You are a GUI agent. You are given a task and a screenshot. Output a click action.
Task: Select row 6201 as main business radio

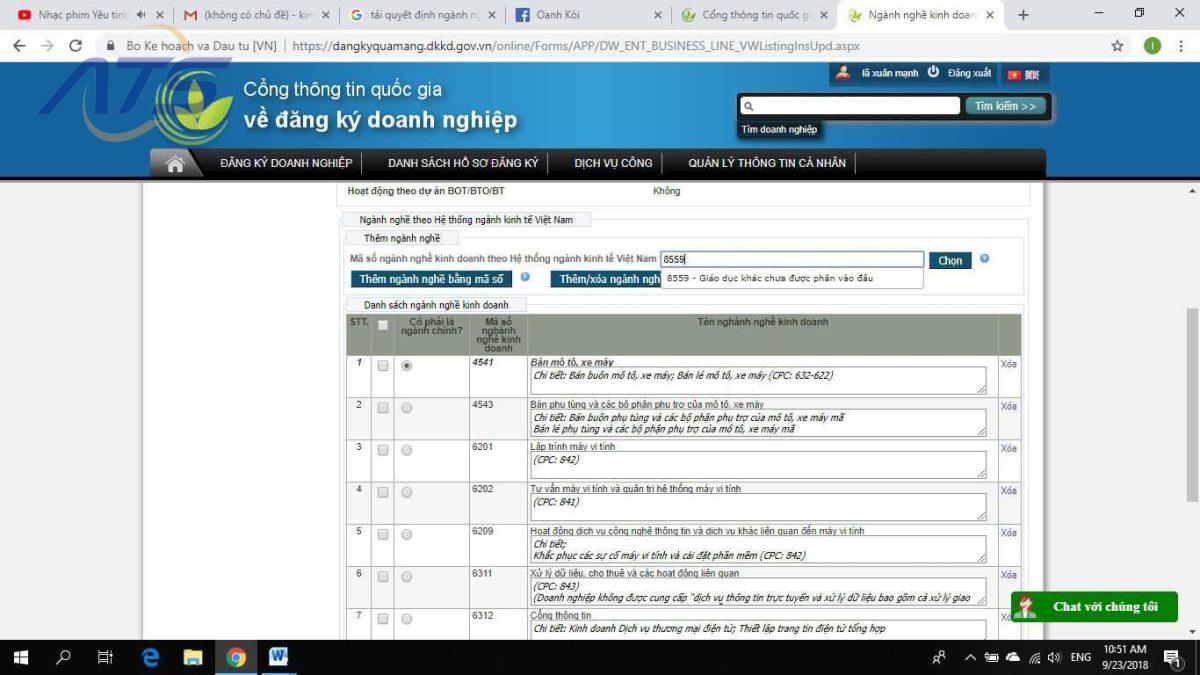click(x=406, y=450)
